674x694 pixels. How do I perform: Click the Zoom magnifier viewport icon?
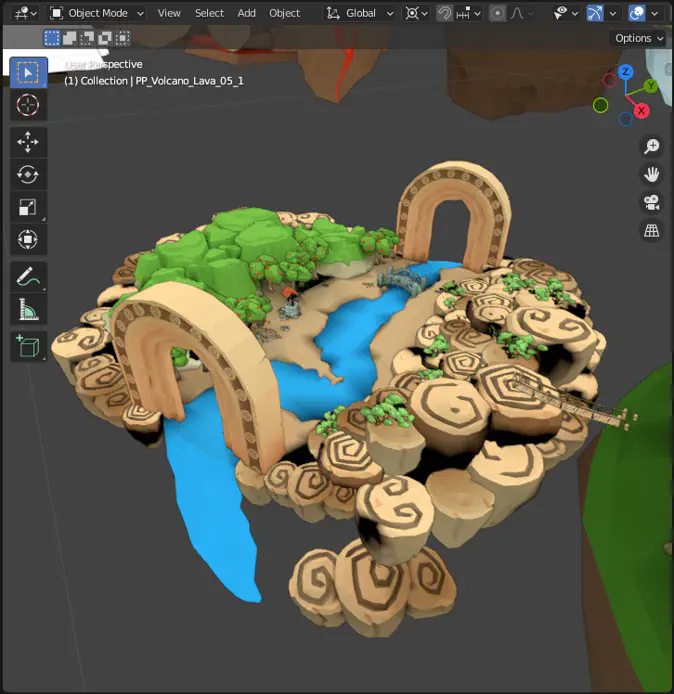651,146
